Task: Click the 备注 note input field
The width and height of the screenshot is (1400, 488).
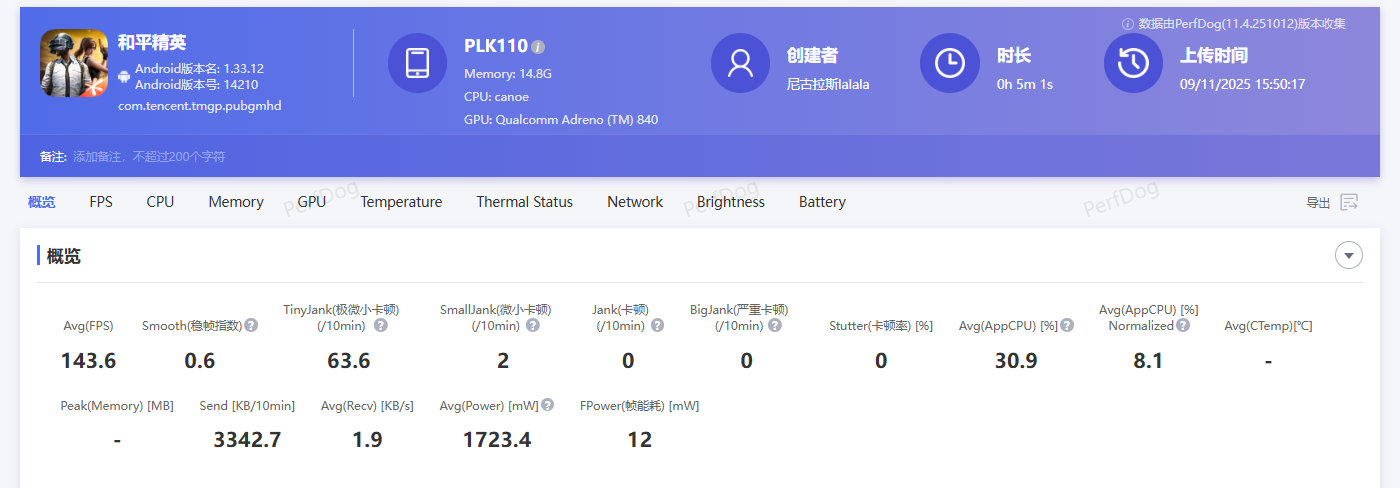Action: (150, 157)
